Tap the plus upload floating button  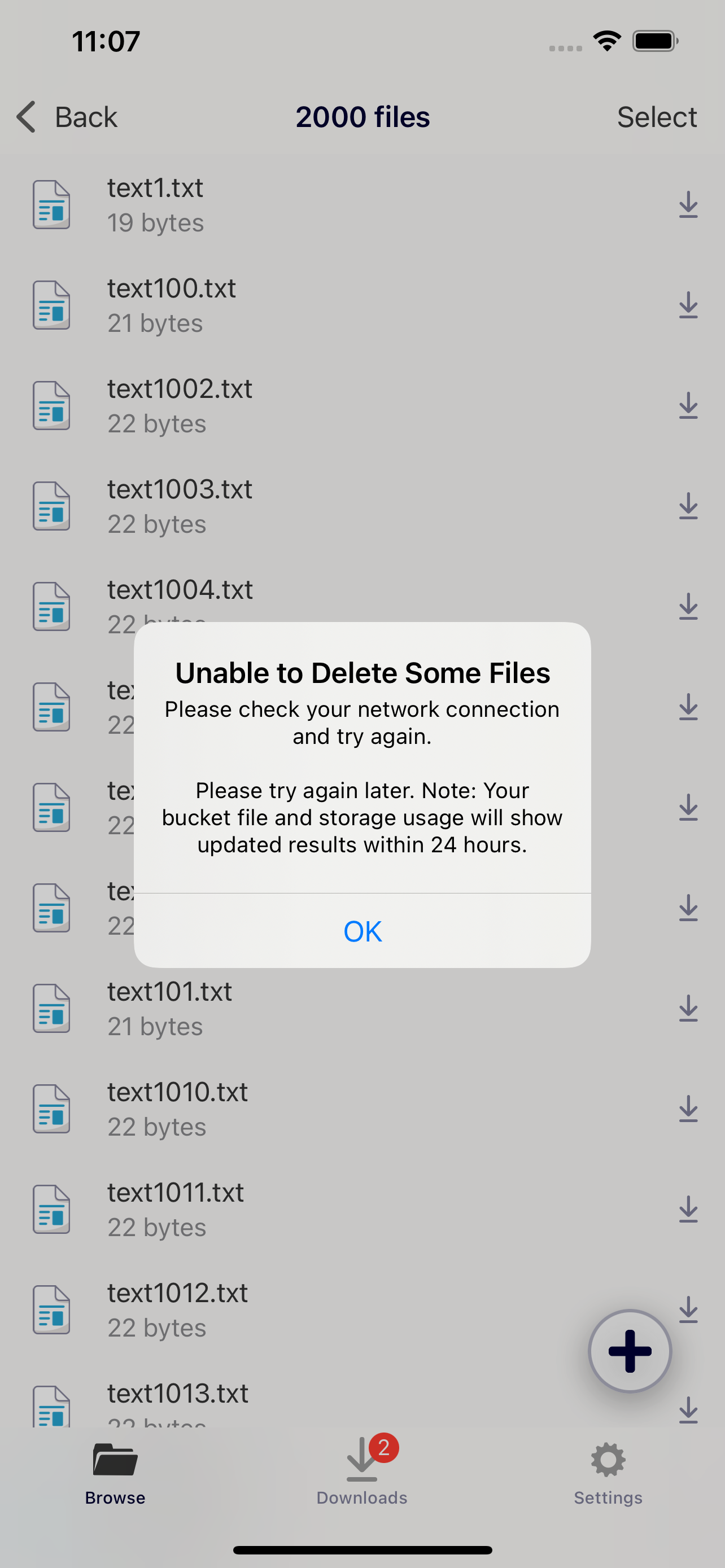pyautogui.click(x=630, y=1351)
